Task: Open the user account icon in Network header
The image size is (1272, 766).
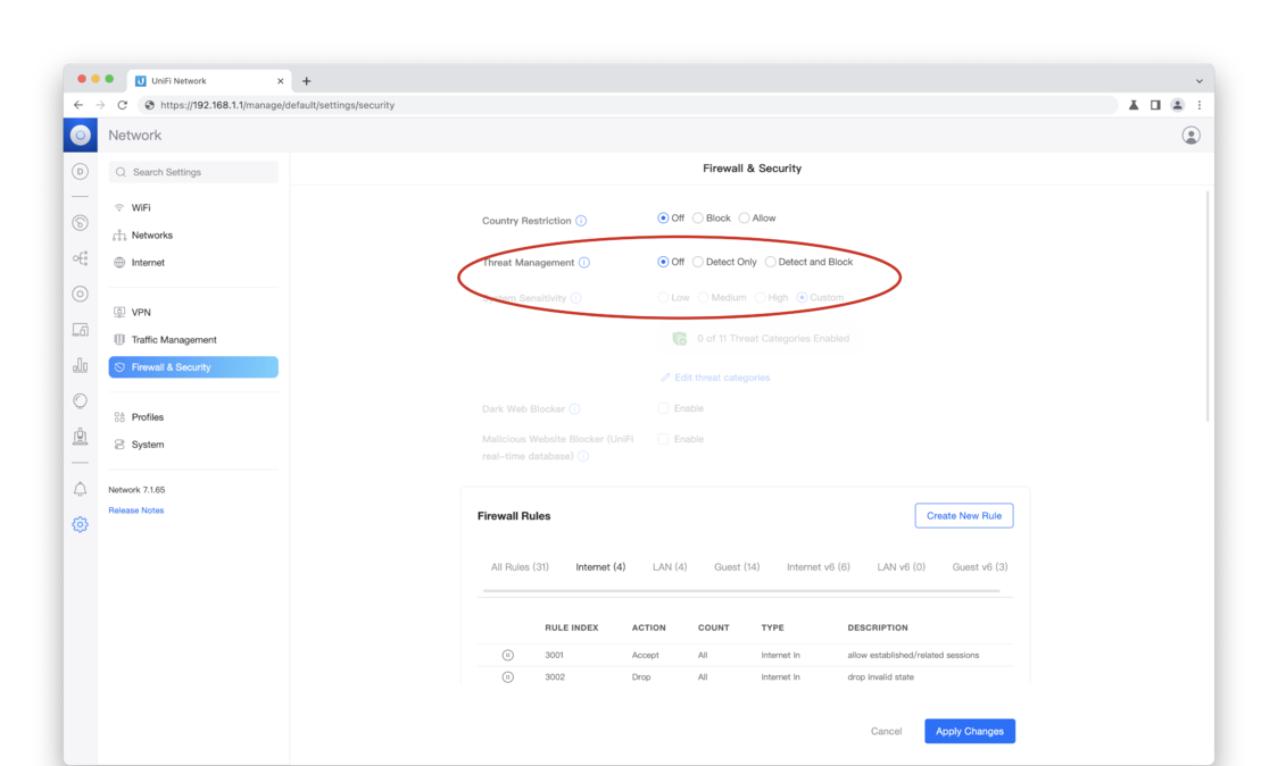Action: pos(1191,135)
